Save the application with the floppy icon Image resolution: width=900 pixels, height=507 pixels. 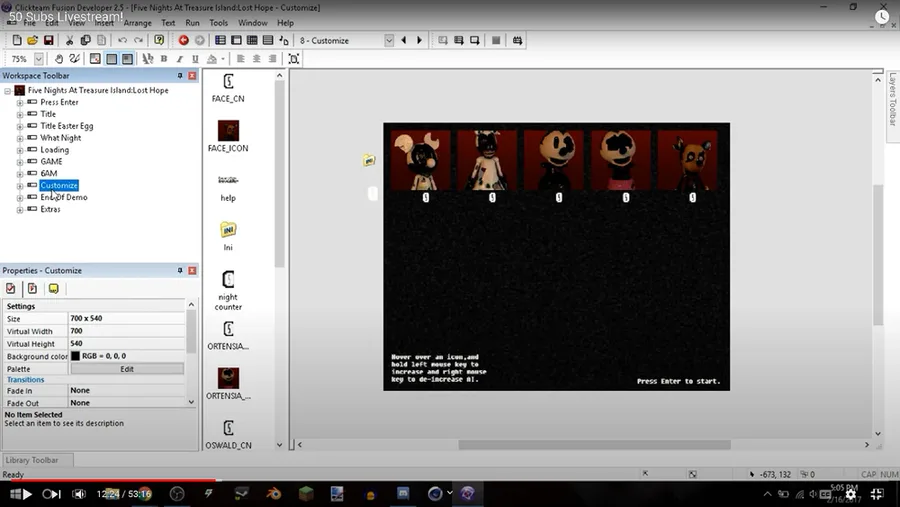[49, 40]
